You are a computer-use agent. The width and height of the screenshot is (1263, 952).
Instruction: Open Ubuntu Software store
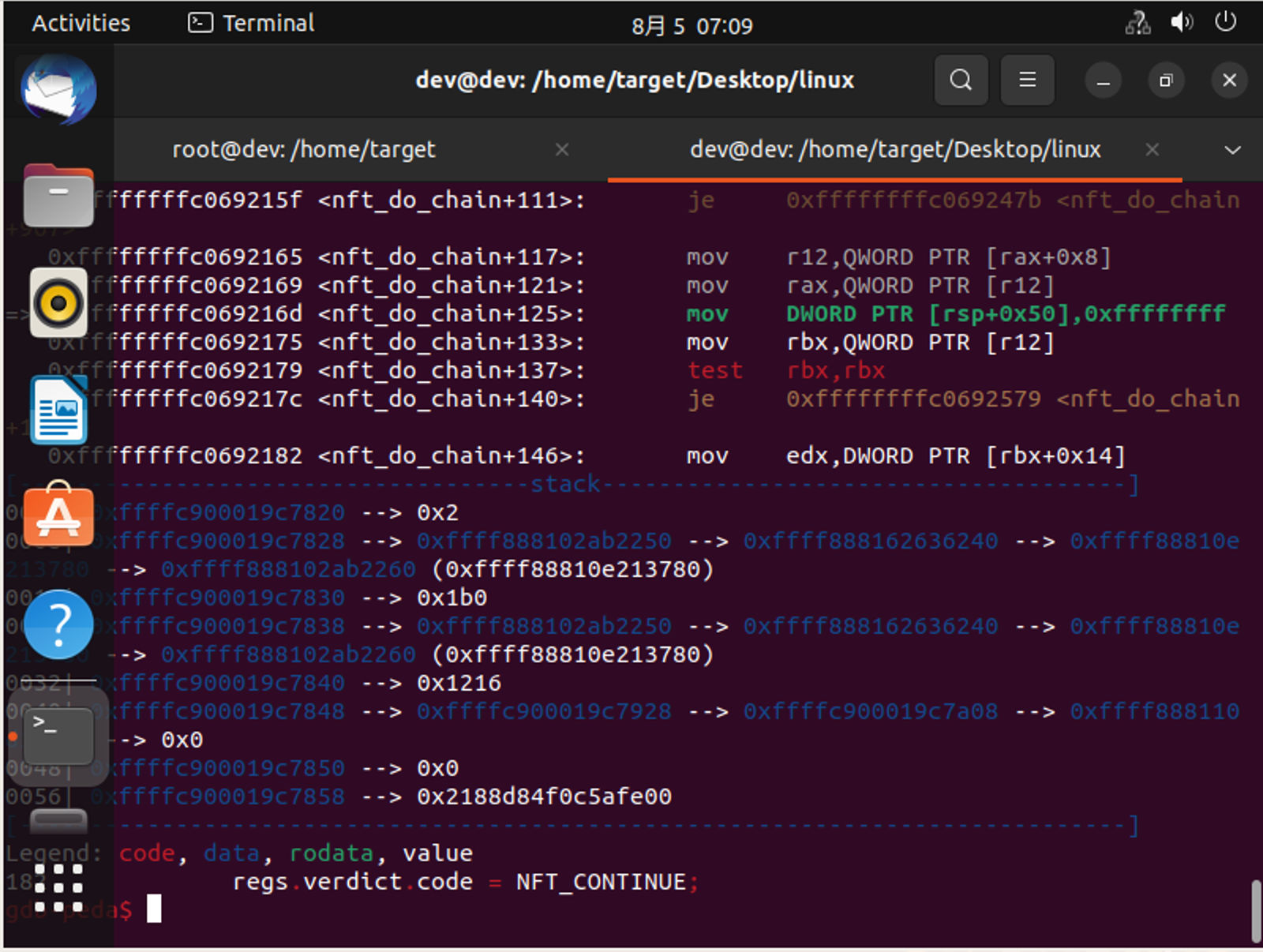click(x=58, y=516)
